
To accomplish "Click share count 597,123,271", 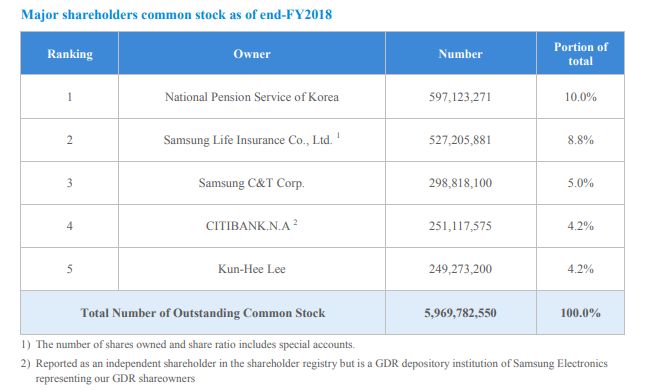I will pos(461,97).
